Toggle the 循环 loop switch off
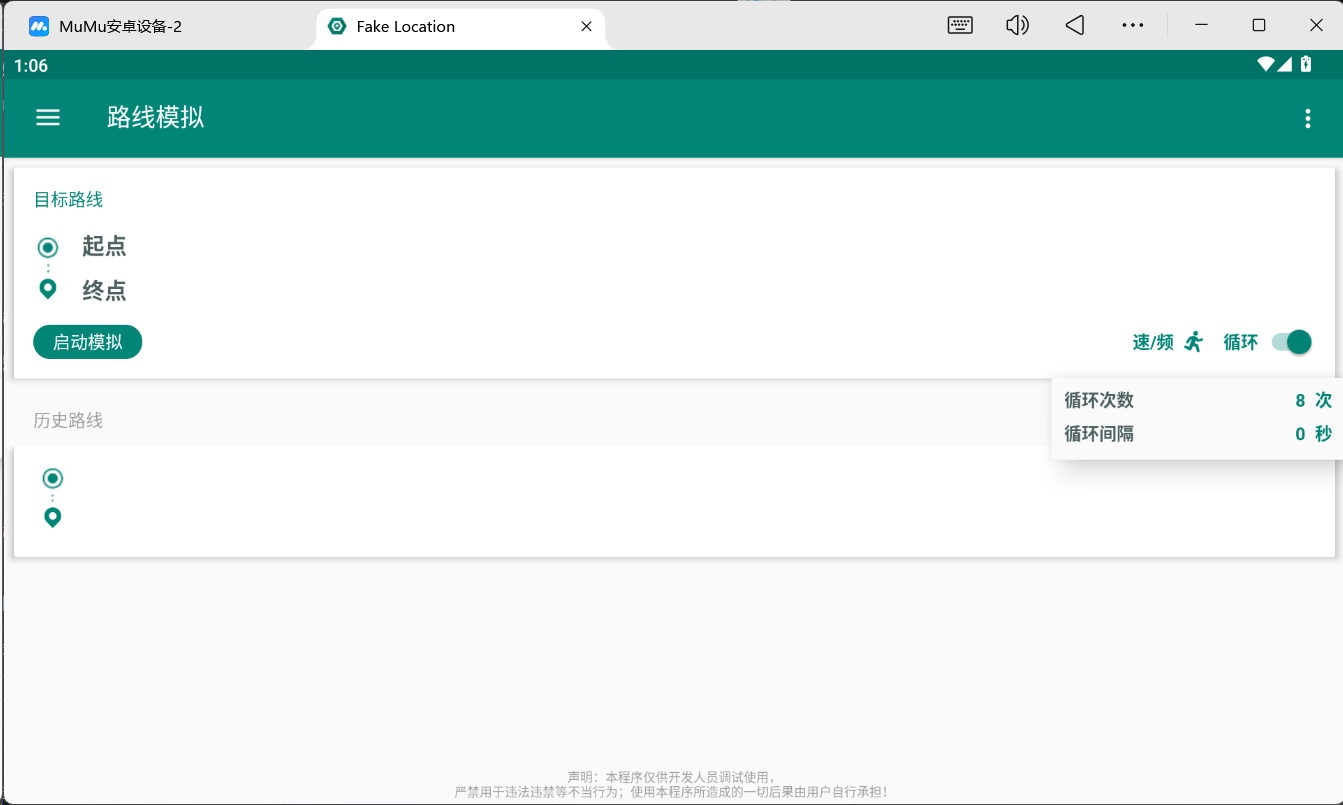 tap(1291, 342)
